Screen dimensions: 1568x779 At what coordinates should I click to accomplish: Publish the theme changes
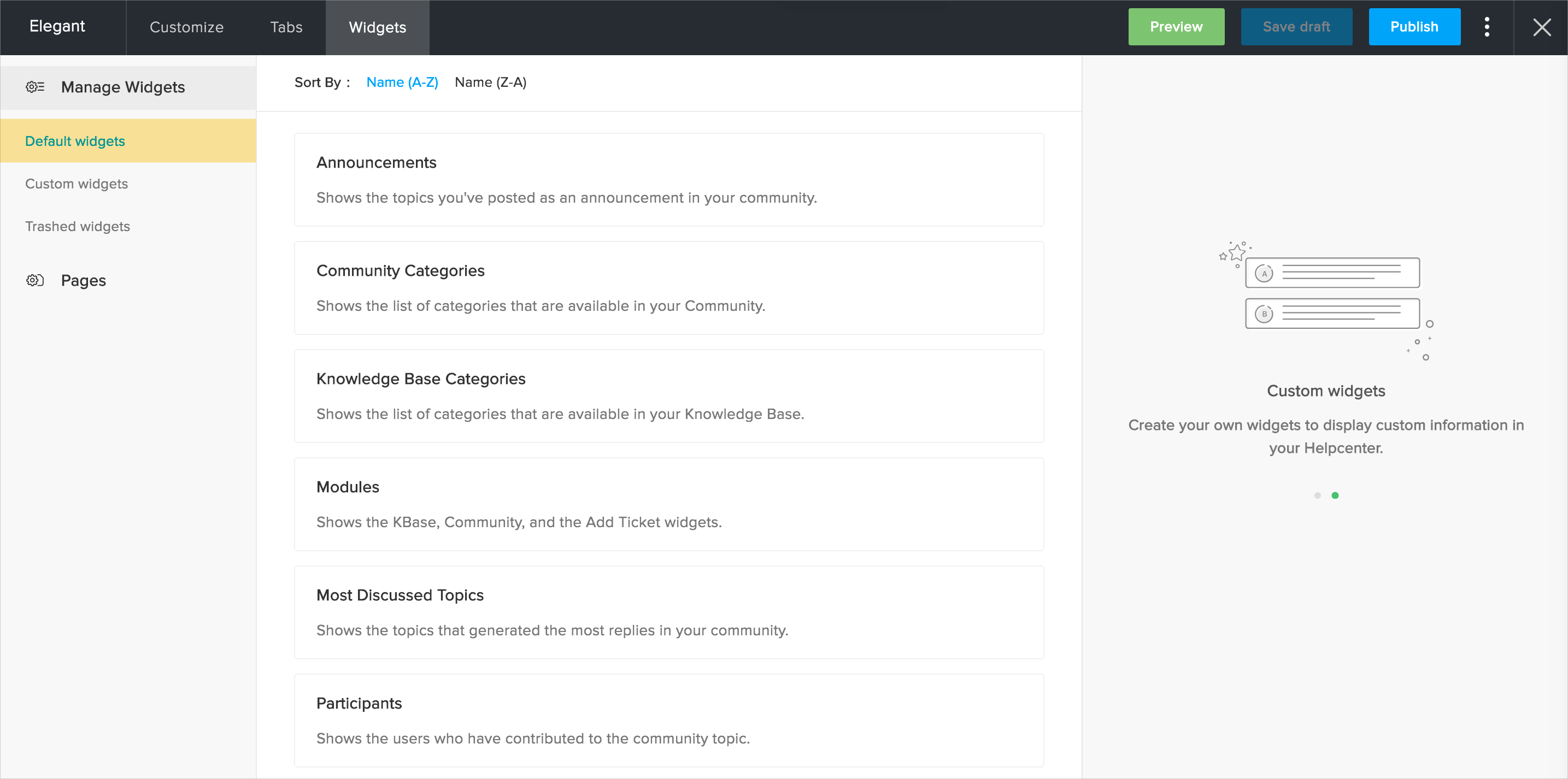point(1413,27)
